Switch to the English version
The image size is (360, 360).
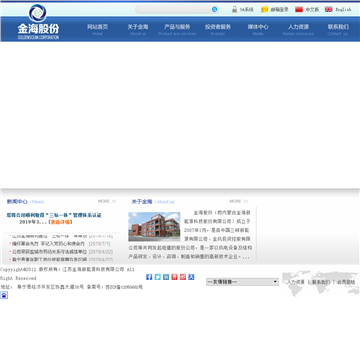[343, 10]
